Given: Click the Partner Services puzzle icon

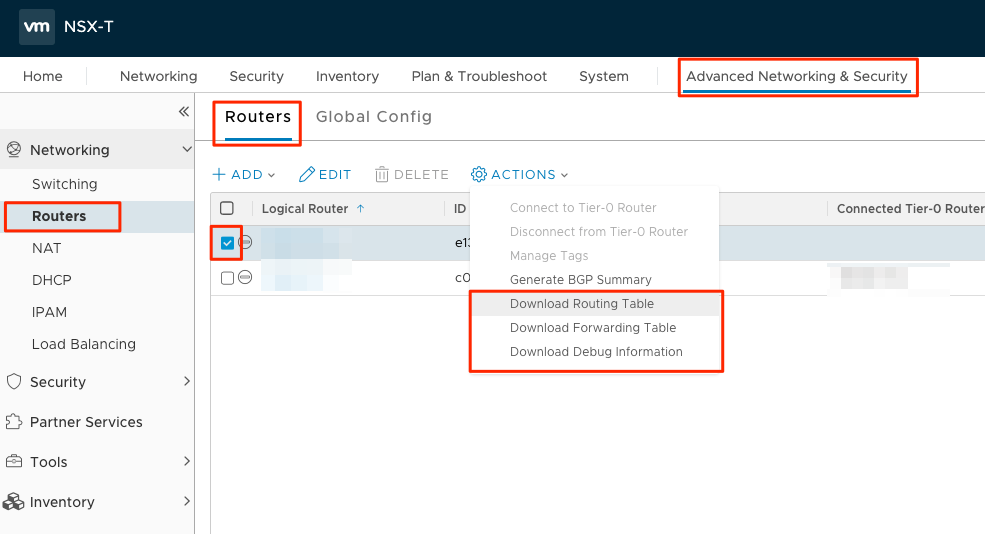Looking at the screenshot, I should pyautogui.click(x=13, y=422).
